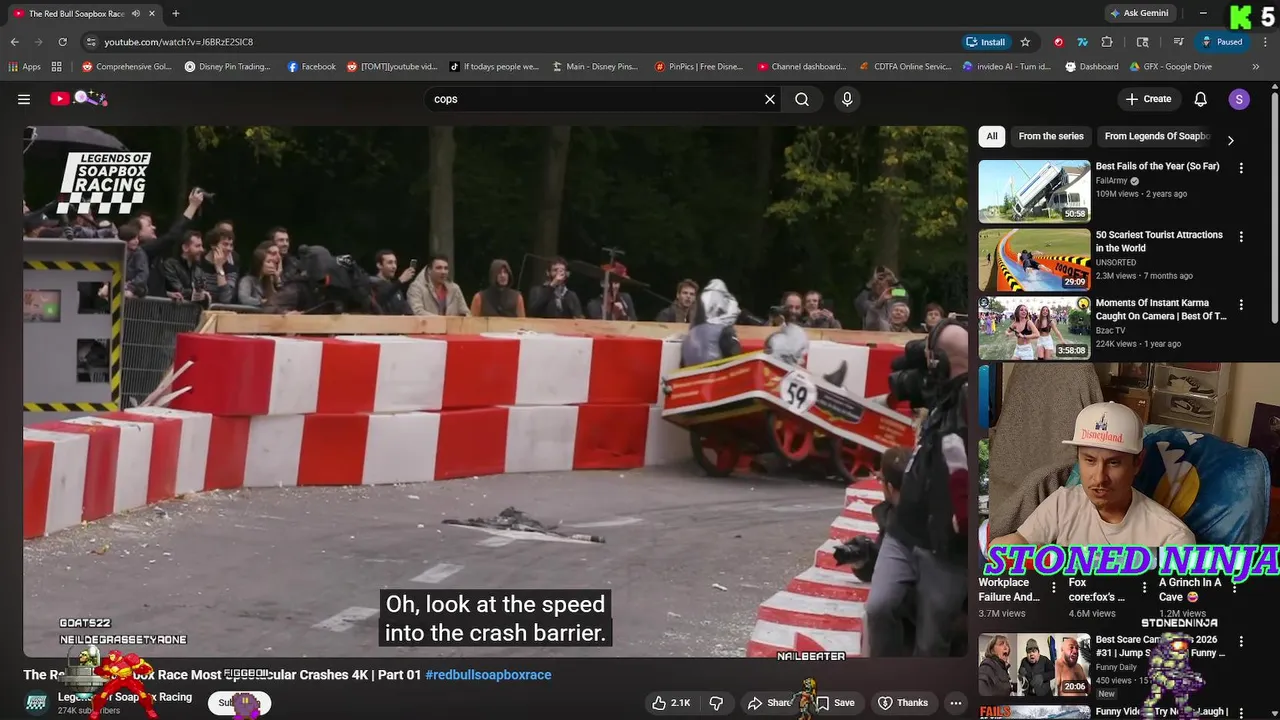The width and height of the screenshot is (1280, 720).
Task: Clear the search box text
Action: click(x=770, y=99)
